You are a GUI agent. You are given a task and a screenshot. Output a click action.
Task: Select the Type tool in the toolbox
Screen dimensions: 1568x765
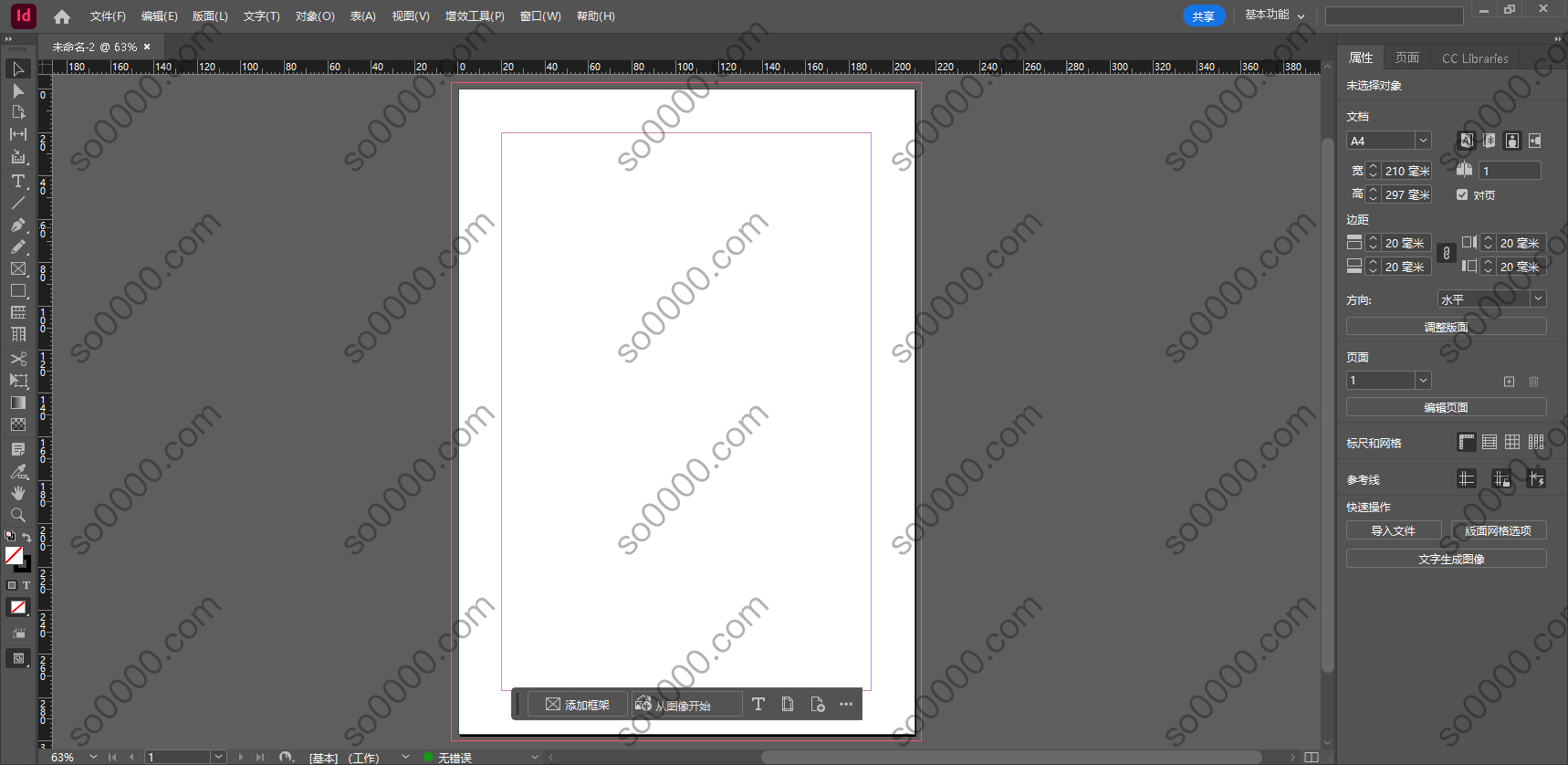[18, 181]
